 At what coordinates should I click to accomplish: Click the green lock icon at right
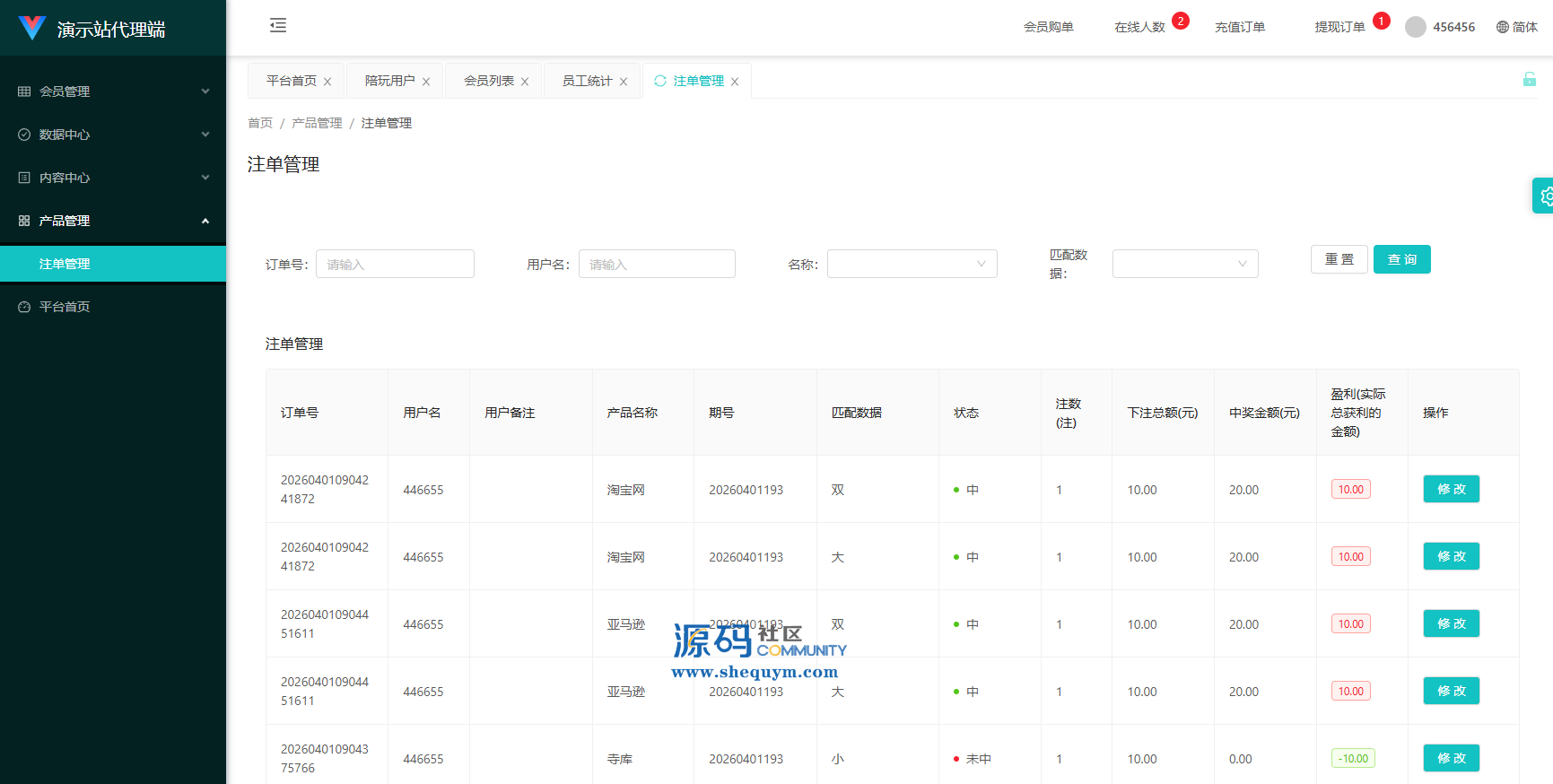tap(1530, 80)
